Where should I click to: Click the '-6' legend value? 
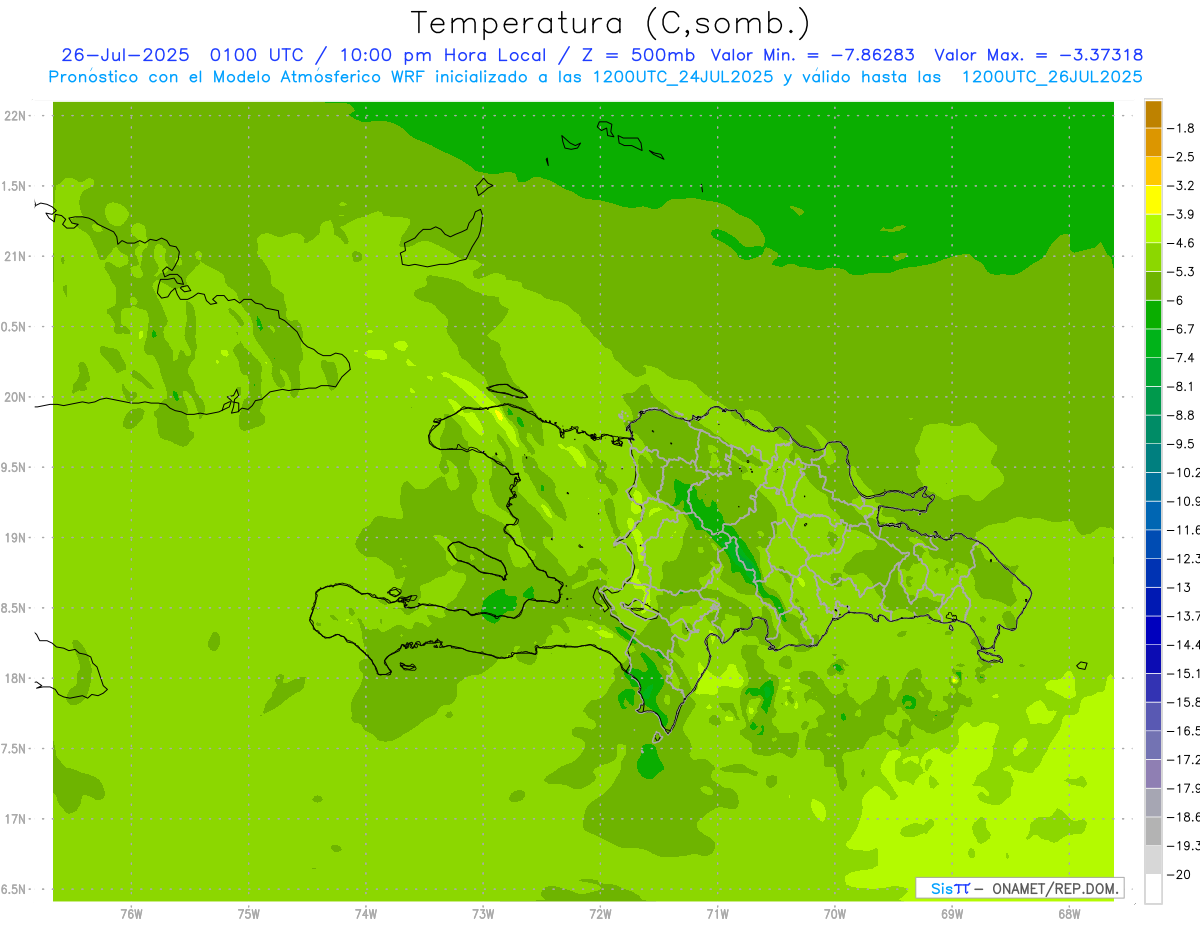pos(1176,300)
